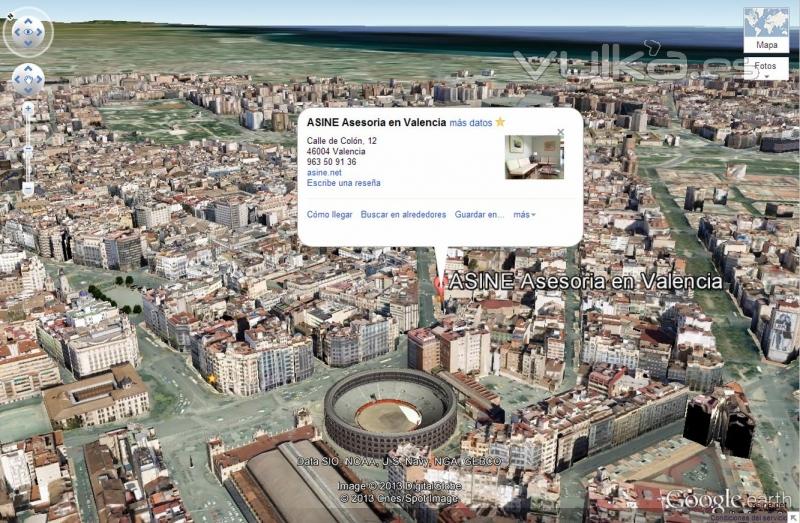Click the zoom slider handle
Image resolution: width=800 pixels, height=523 pixels.
coord(28,148)
